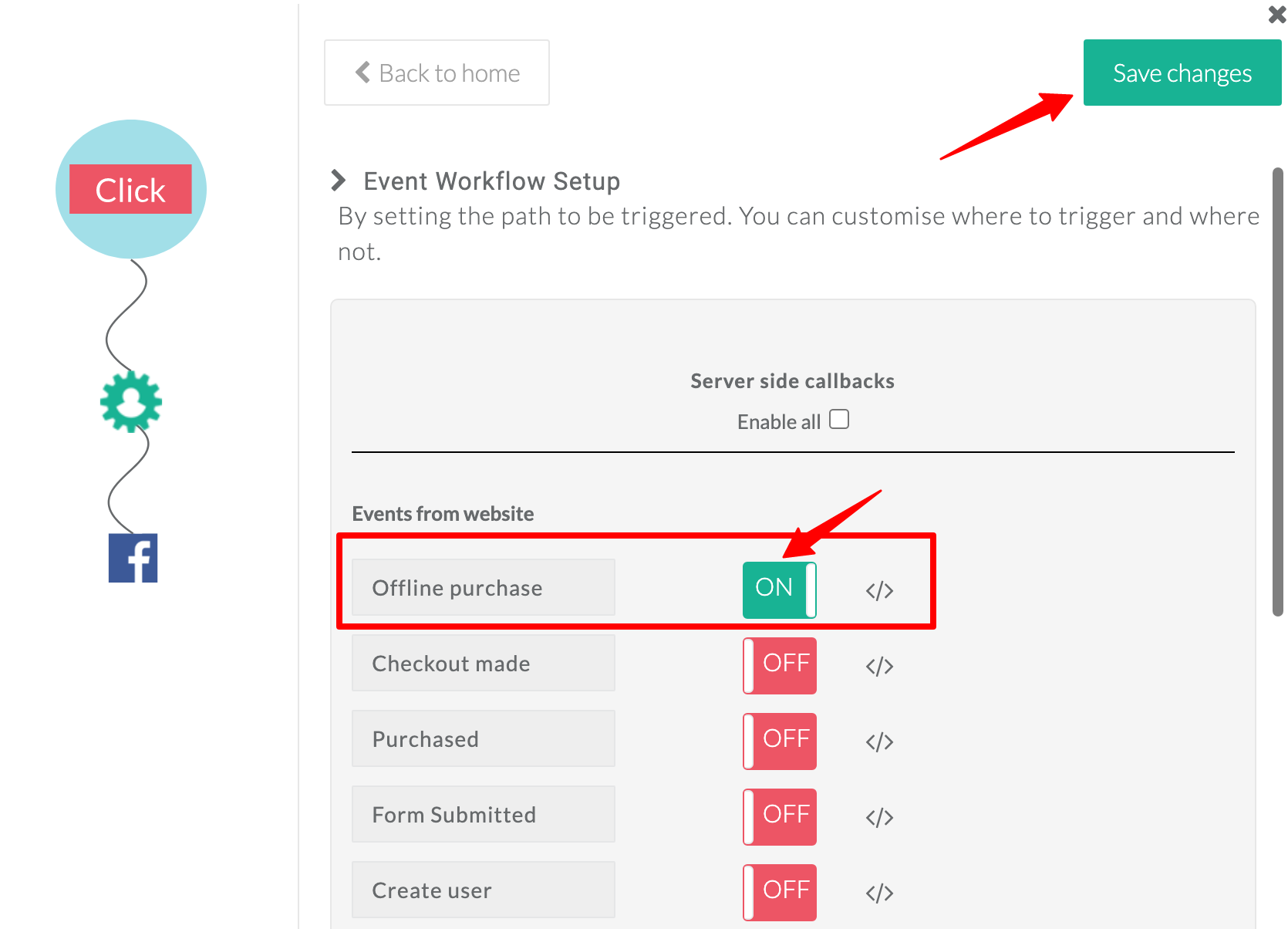Open code view for Create user event
Viewport: 1288px width, 929px height.
(878, 893)
